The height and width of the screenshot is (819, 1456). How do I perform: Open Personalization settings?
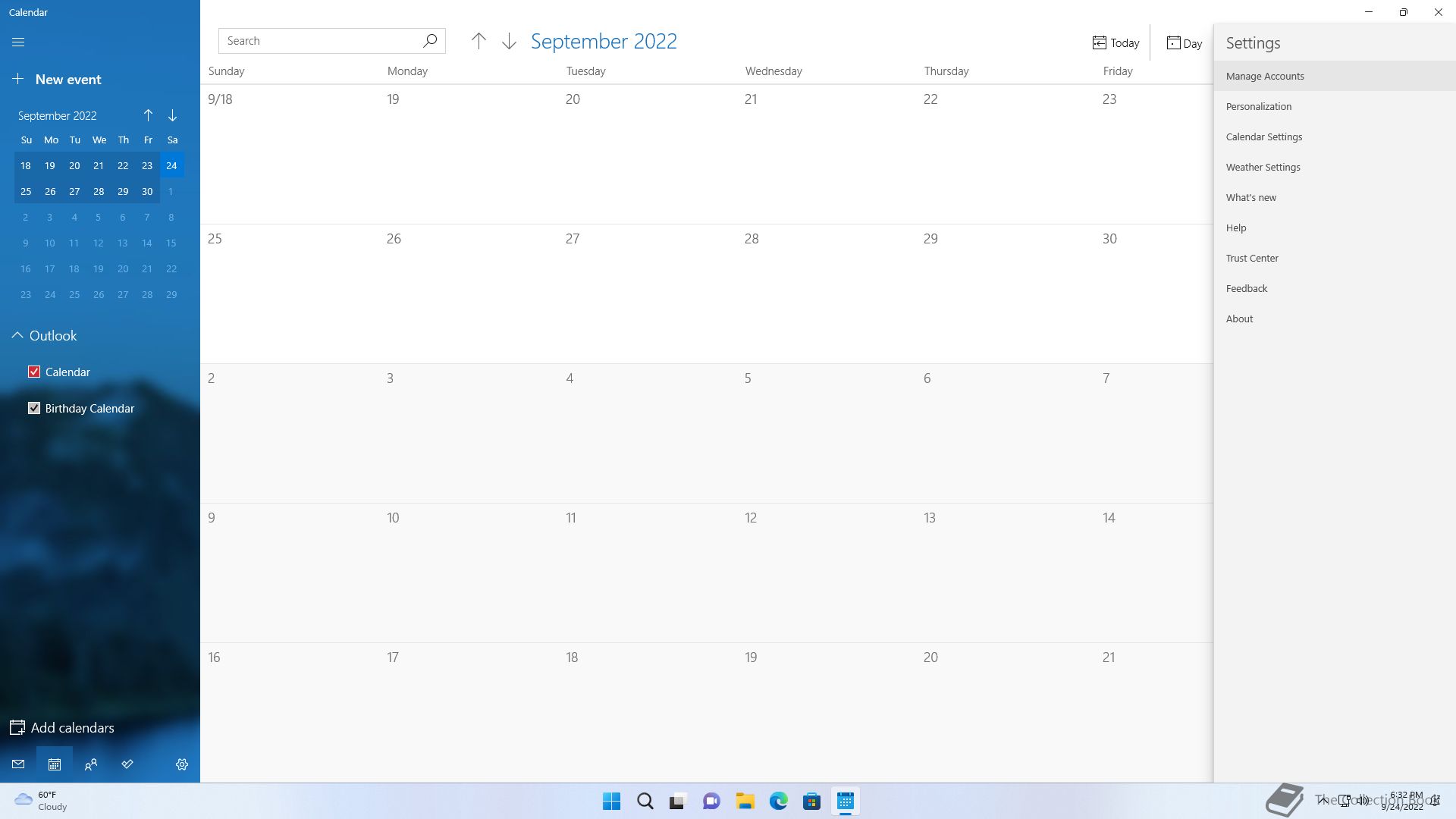point(1335,106)
